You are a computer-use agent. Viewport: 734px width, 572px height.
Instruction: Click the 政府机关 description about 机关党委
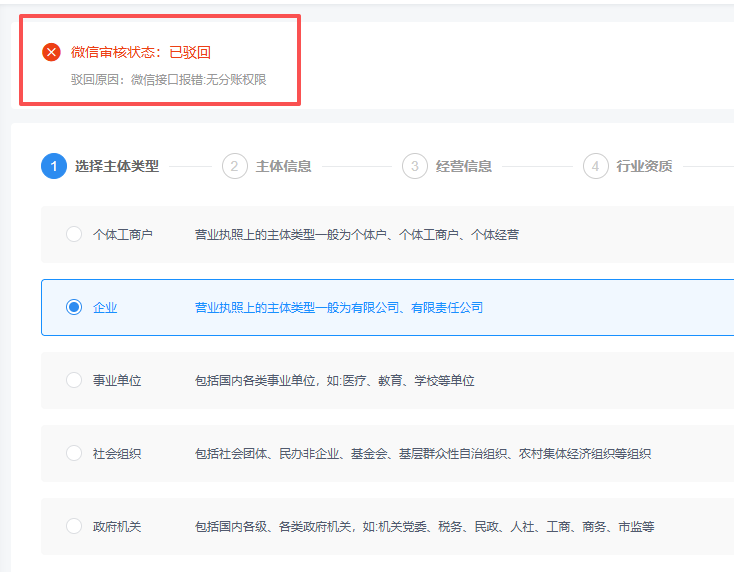425,527
